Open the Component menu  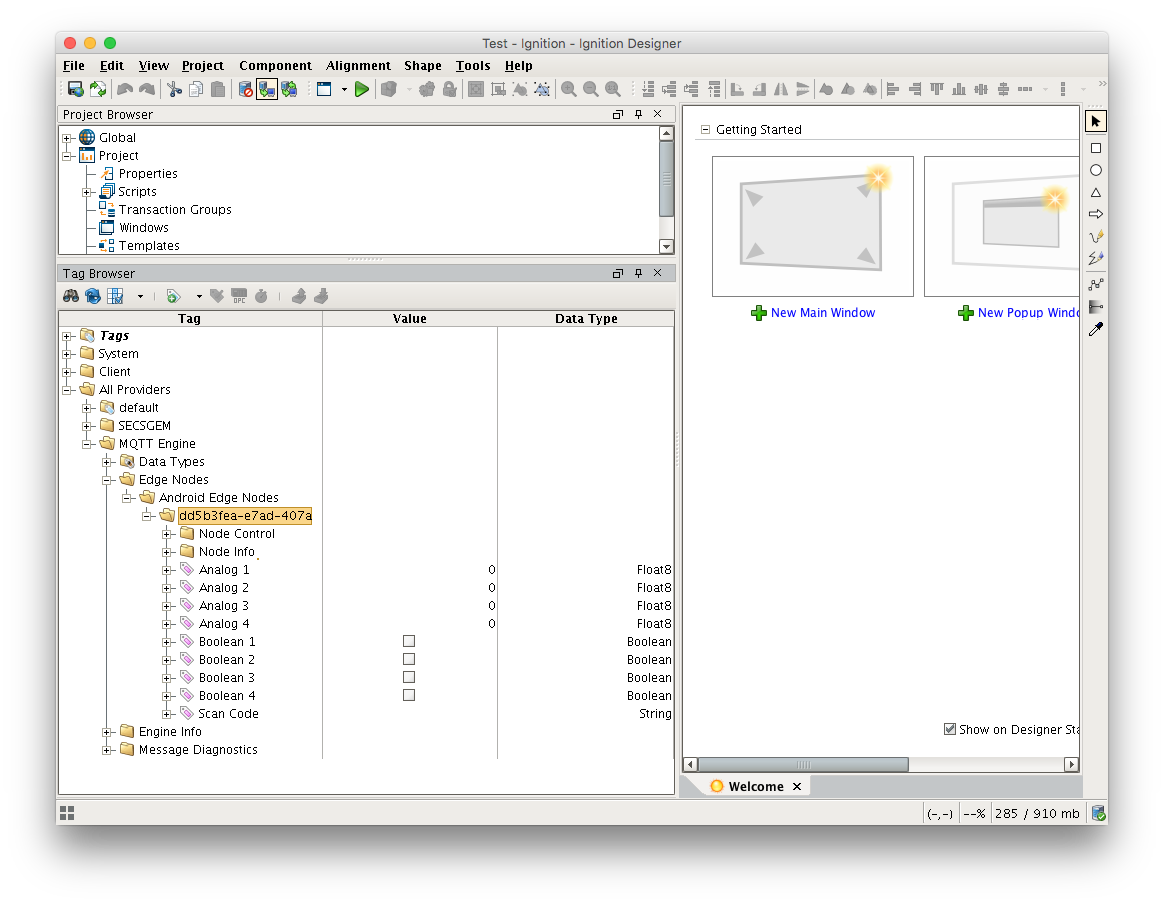point(275,65)
